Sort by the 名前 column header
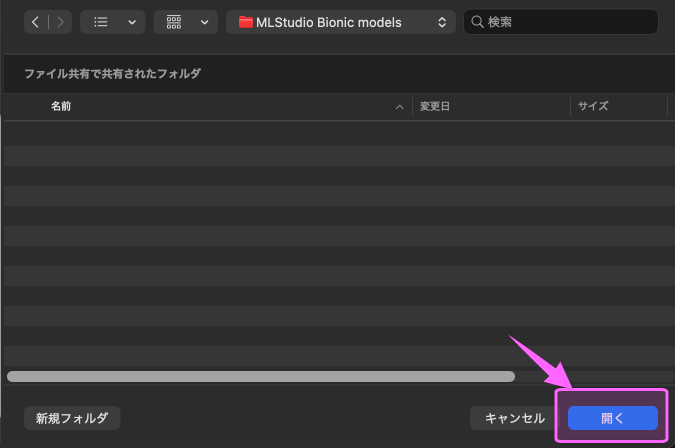The width and height of the screenshot is (675, 448). 61,106
